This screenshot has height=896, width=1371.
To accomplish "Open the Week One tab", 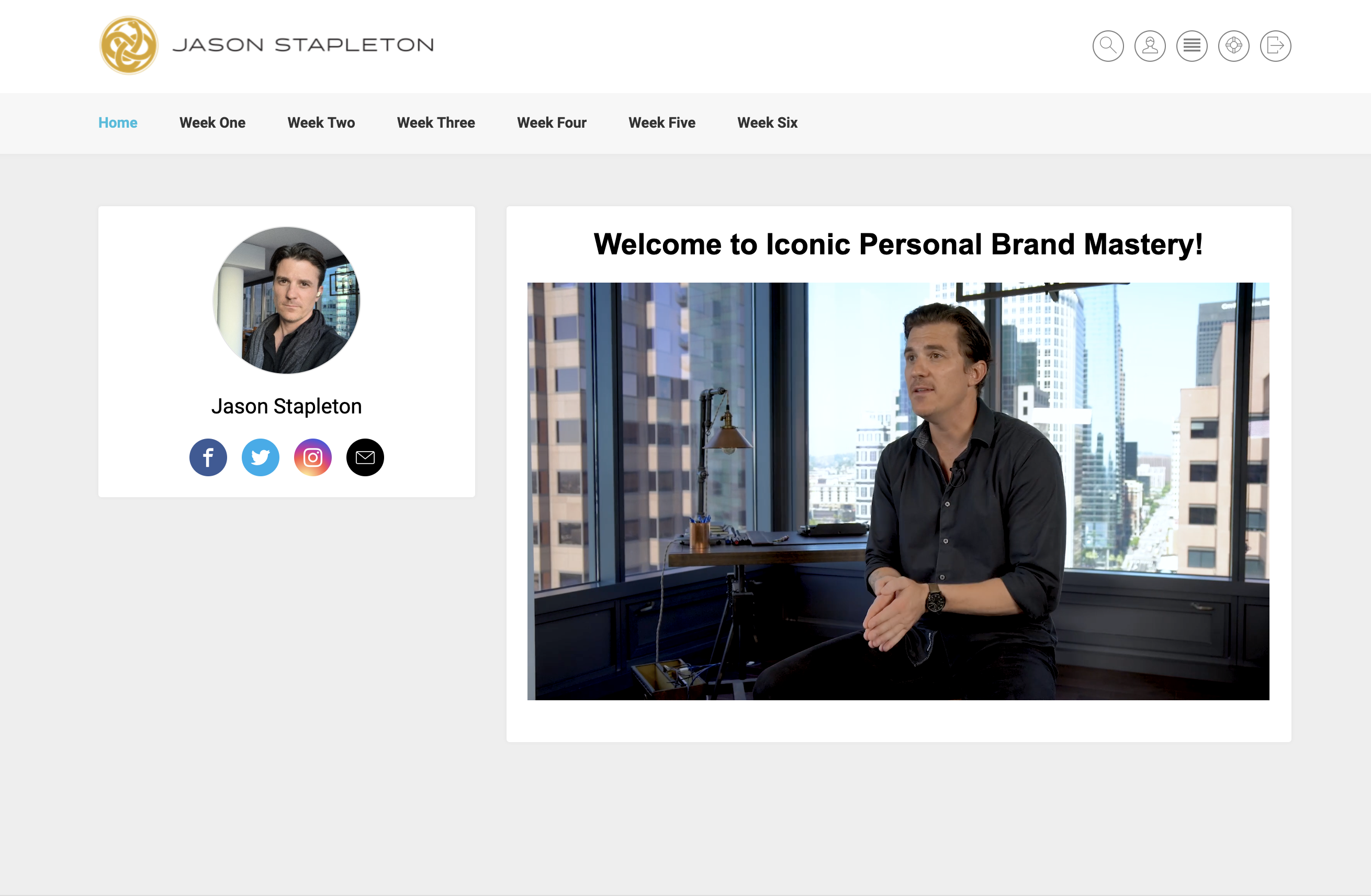I will 212,123.
